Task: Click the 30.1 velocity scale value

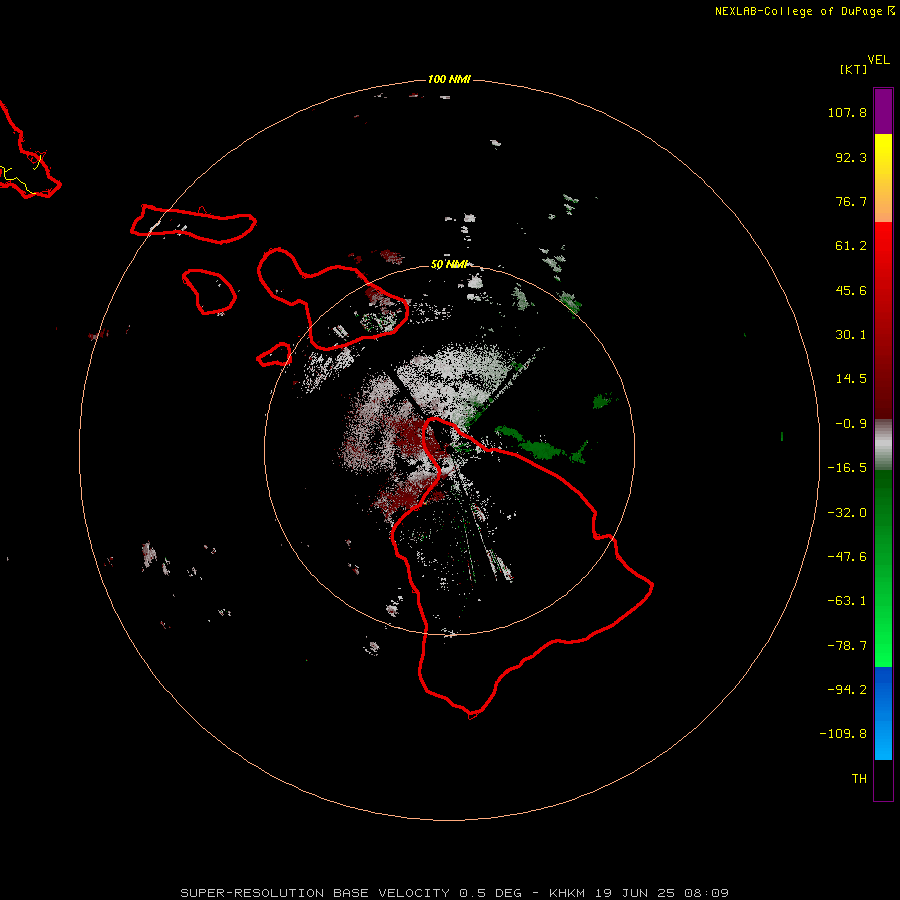Action: point(851,335)
